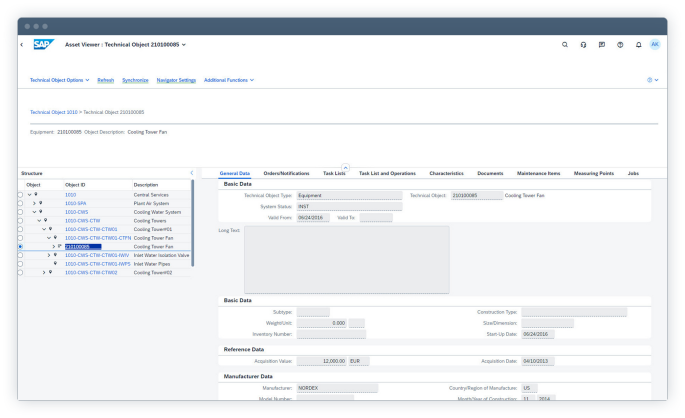Image resolution: width=685 pixels, height=418 pixels.
Task: Click the back arrow beside the SAP logo
Action: [x=22, y=45]
